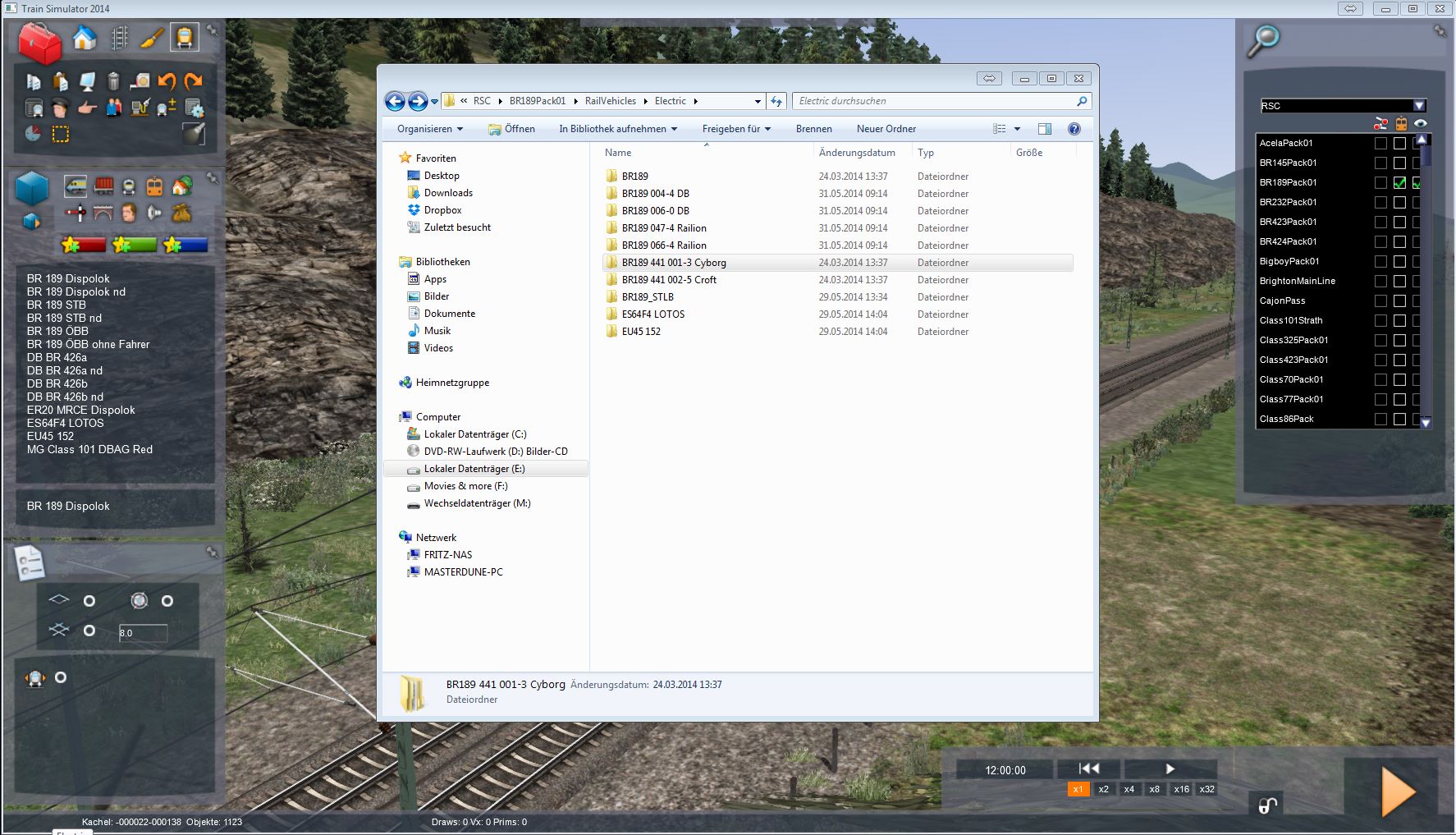
Task: Click the orange redo arrow
Action: coord(194,81)
